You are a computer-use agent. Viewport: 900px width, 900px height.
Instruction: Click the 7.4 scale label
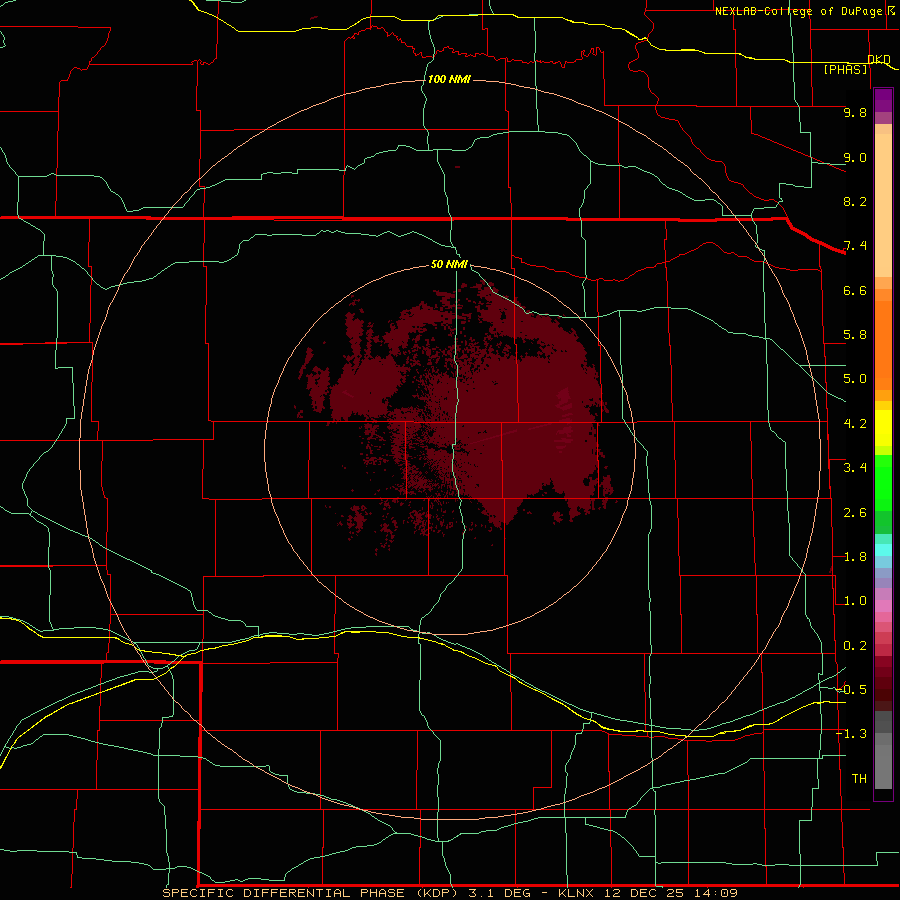tap(855, 246)
